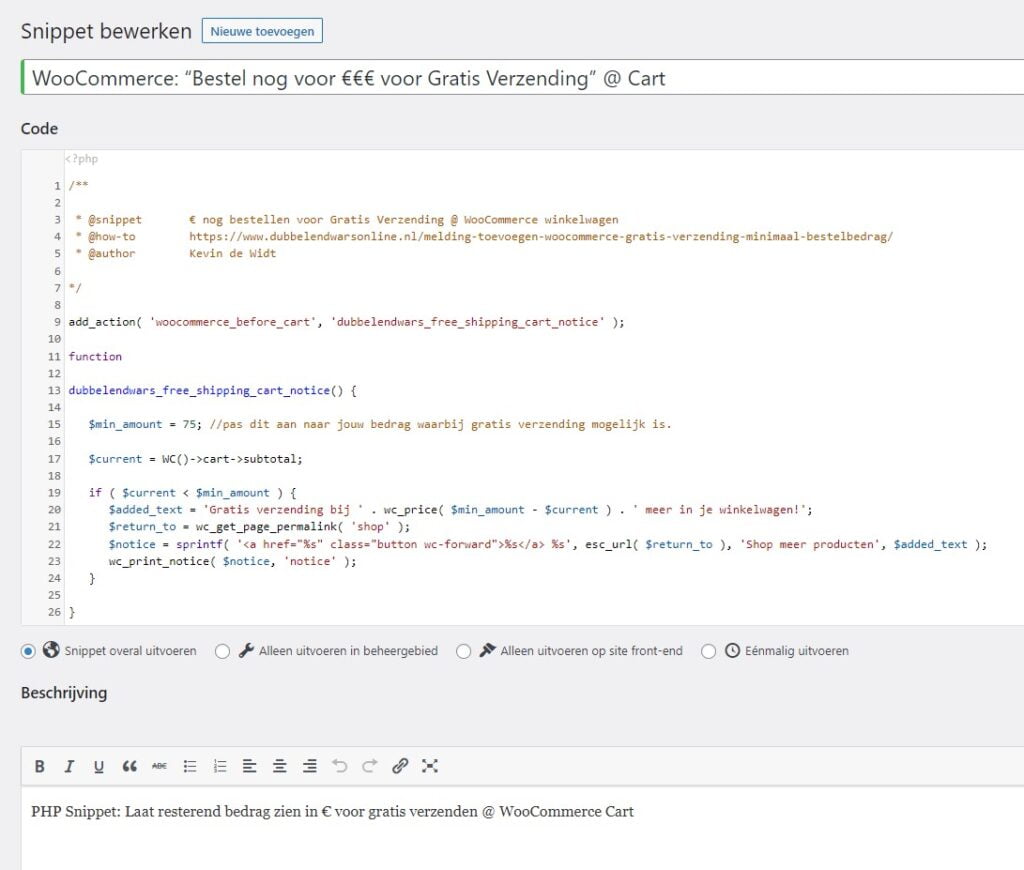Select 'Snippet overal uitvoeren' radio option
The image size is (1024, 870).
pos(28,651)
